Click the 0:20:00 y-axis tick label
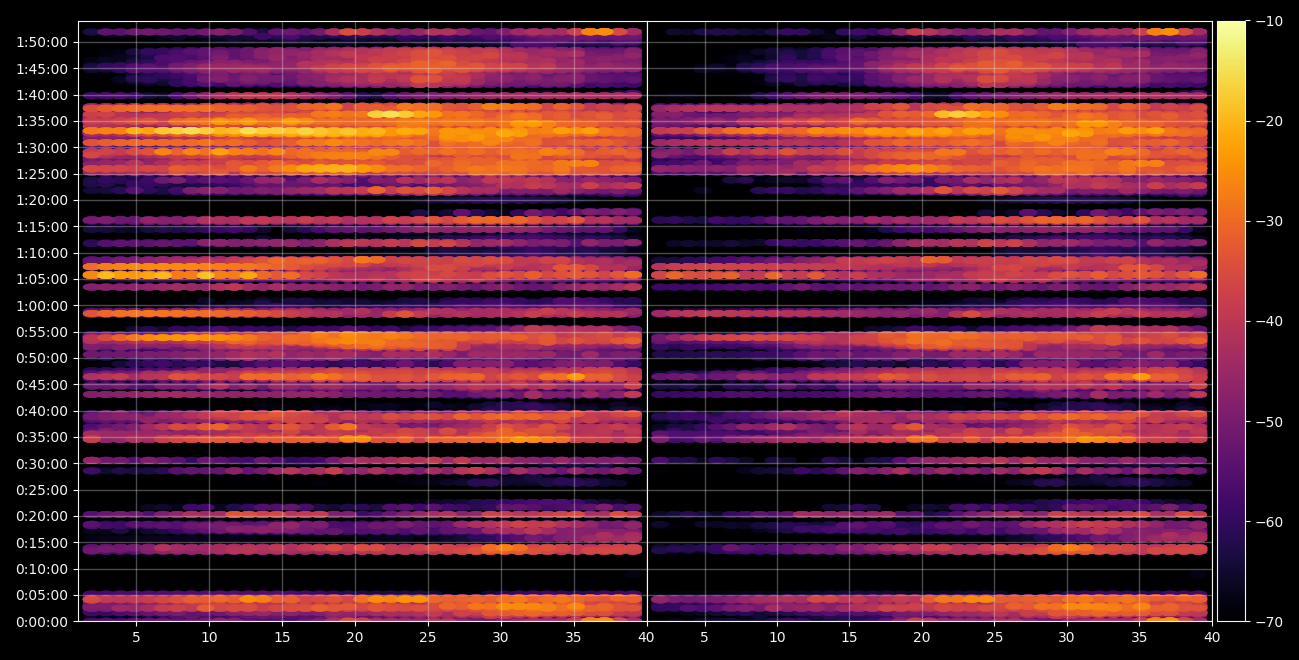Viewport: 1299px width, 660px height. click(42, 516)
